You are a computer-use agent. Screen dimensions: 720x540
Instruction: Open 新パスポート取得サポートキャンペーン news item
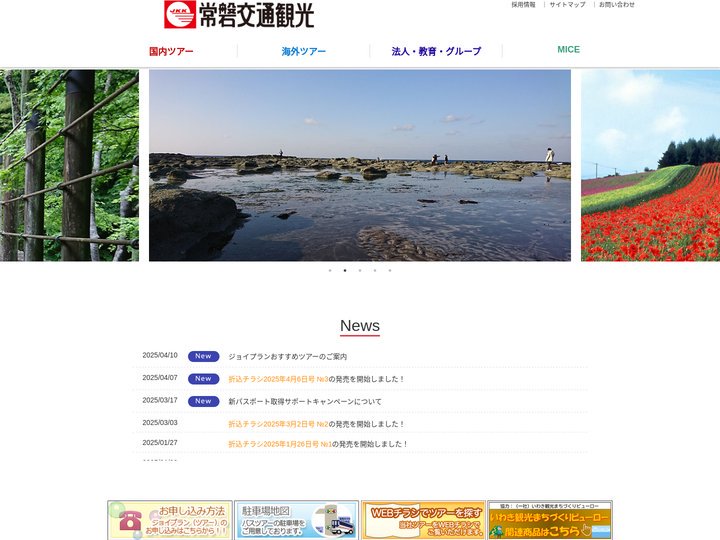(305, 401)
